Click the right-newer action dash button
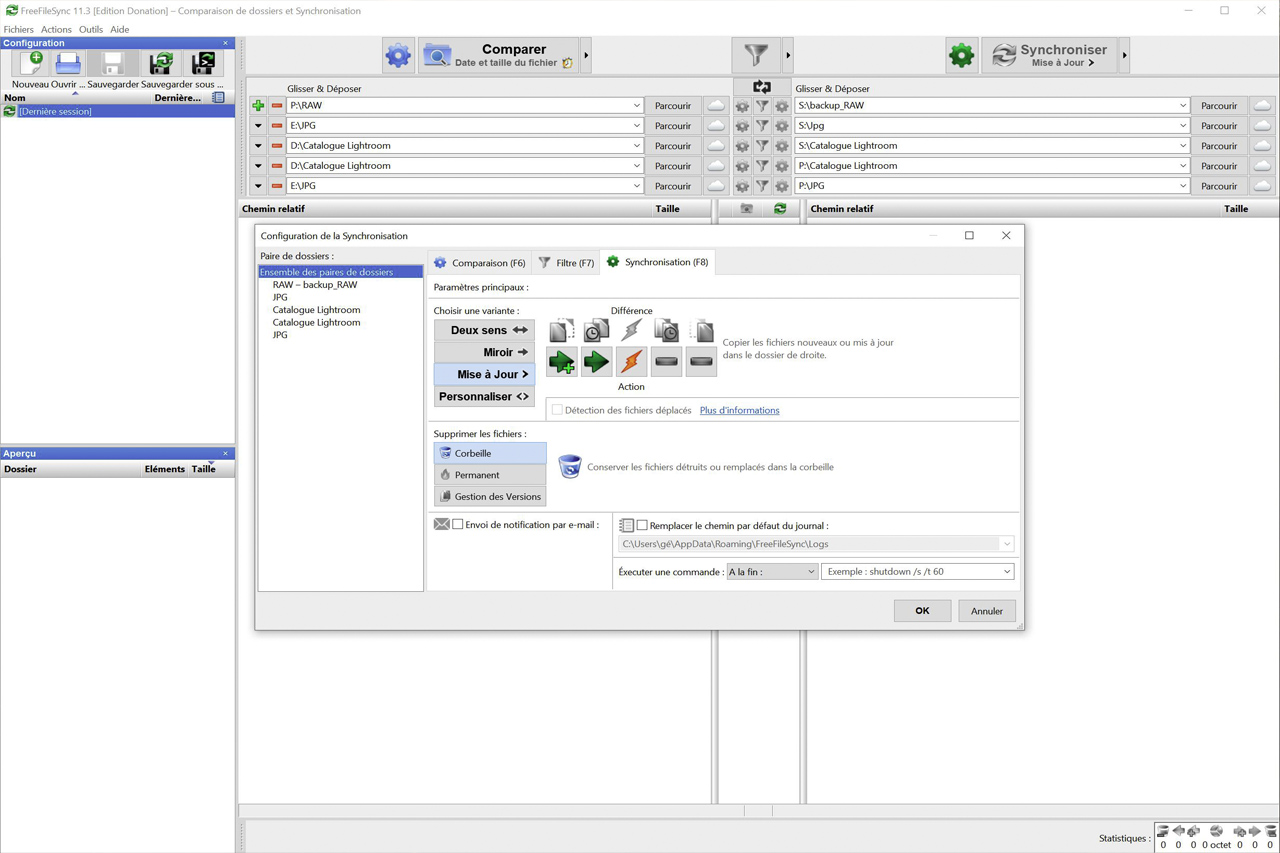1280x853 pixels. tap(667, 362)
